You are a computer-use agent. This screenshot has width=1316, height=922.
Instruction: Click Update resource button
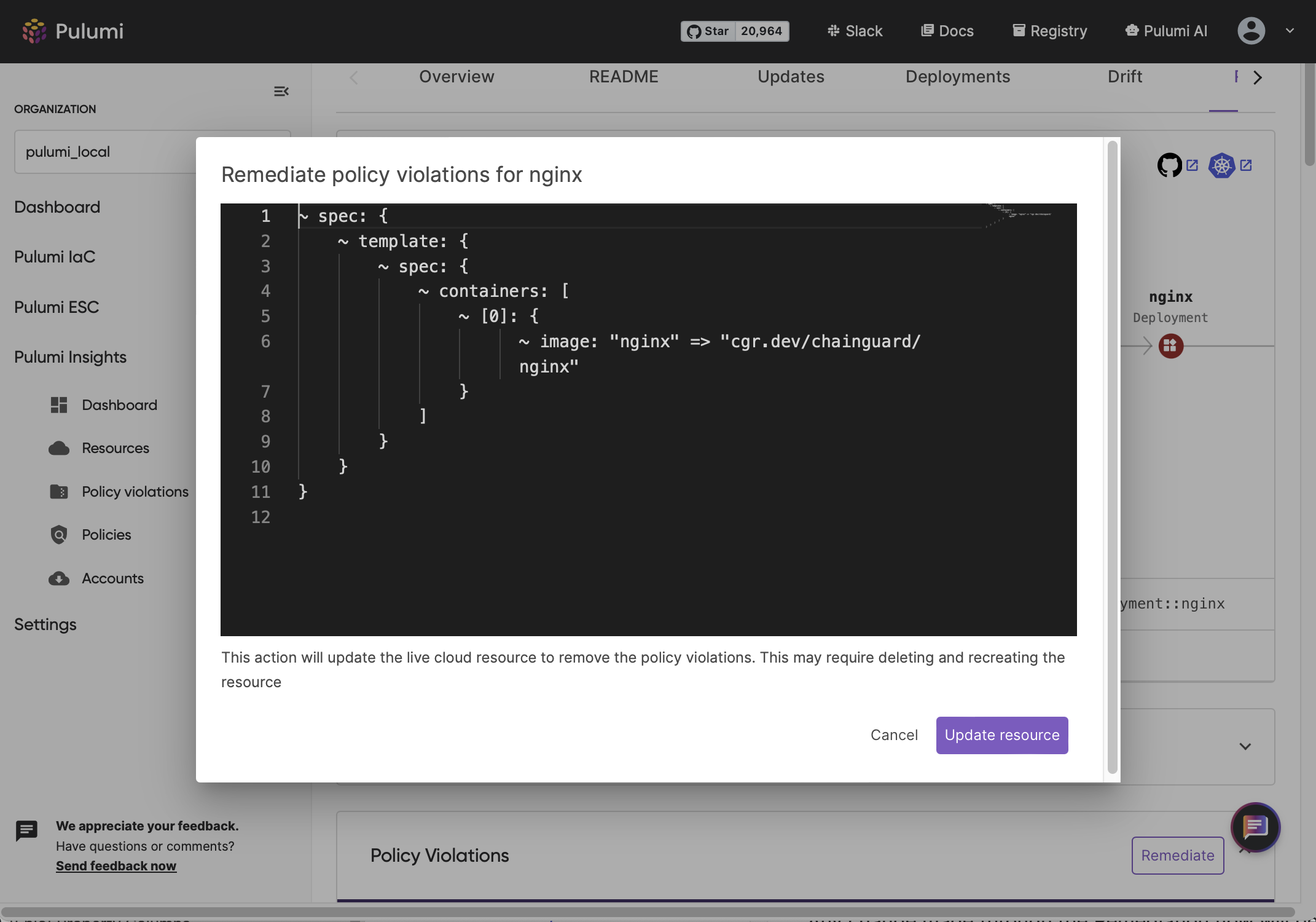point(1002,735)
